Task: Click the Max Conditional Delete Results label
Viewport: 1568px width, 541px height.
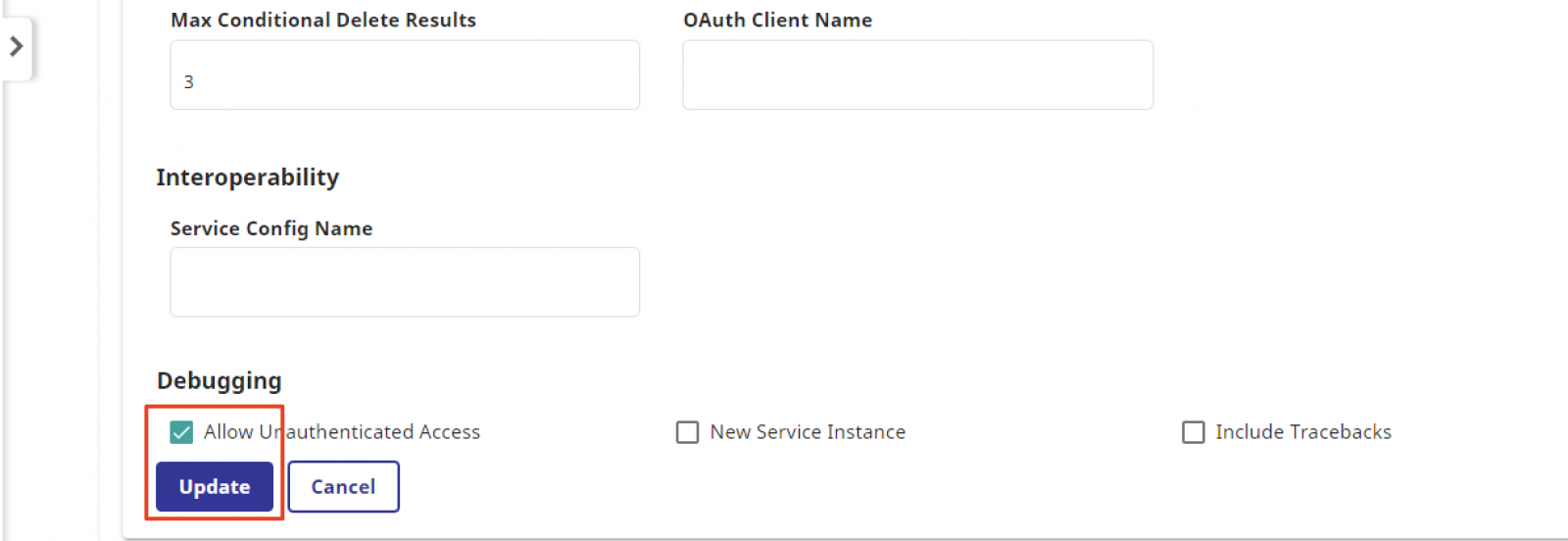Action: pyautogui.click(x=323, y=21)
